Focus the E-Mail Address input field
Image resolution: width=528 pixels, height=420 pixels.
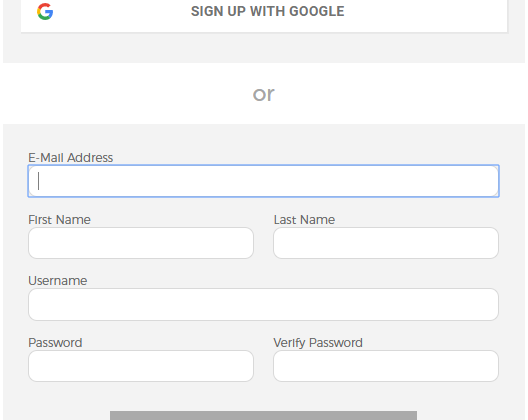(263, 181)
